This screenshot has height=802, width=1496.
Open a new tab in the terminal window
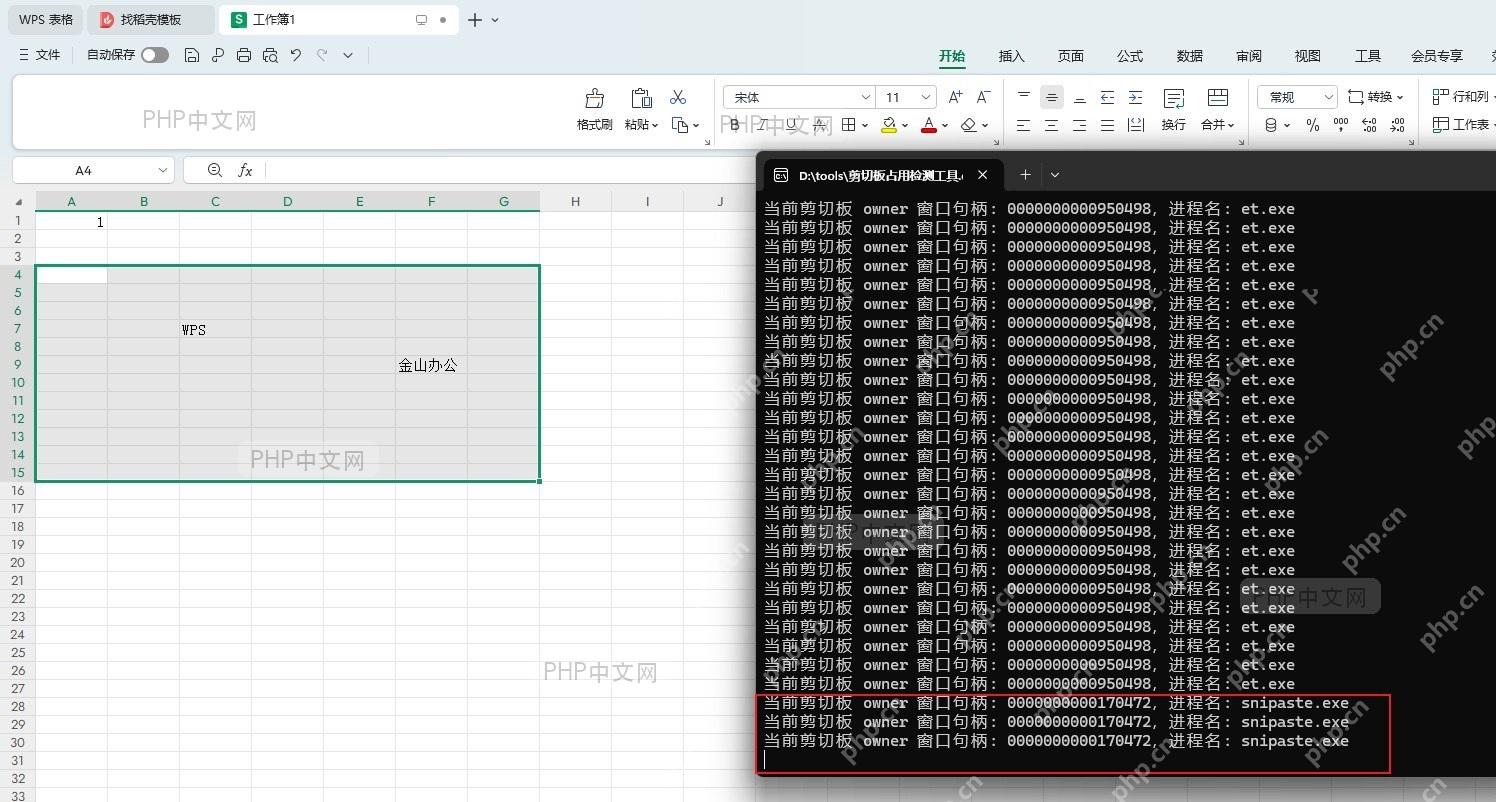[1025, 175]
